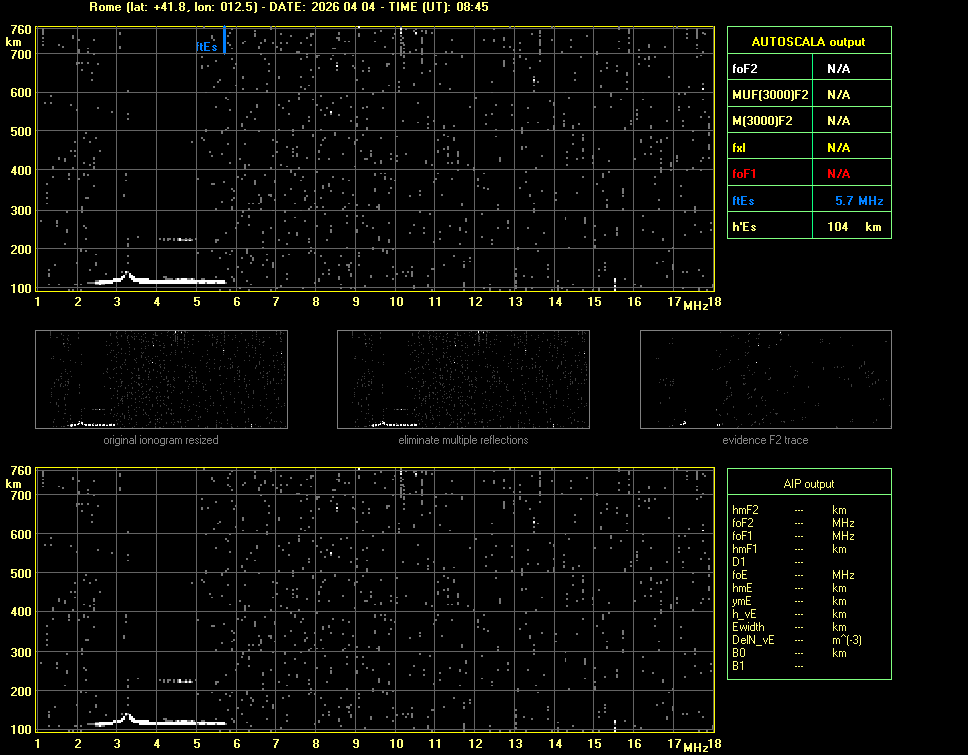Click the MUF(3000)F2 row label
The width and height of the screenshot is (968, 755).
point(770,95)
